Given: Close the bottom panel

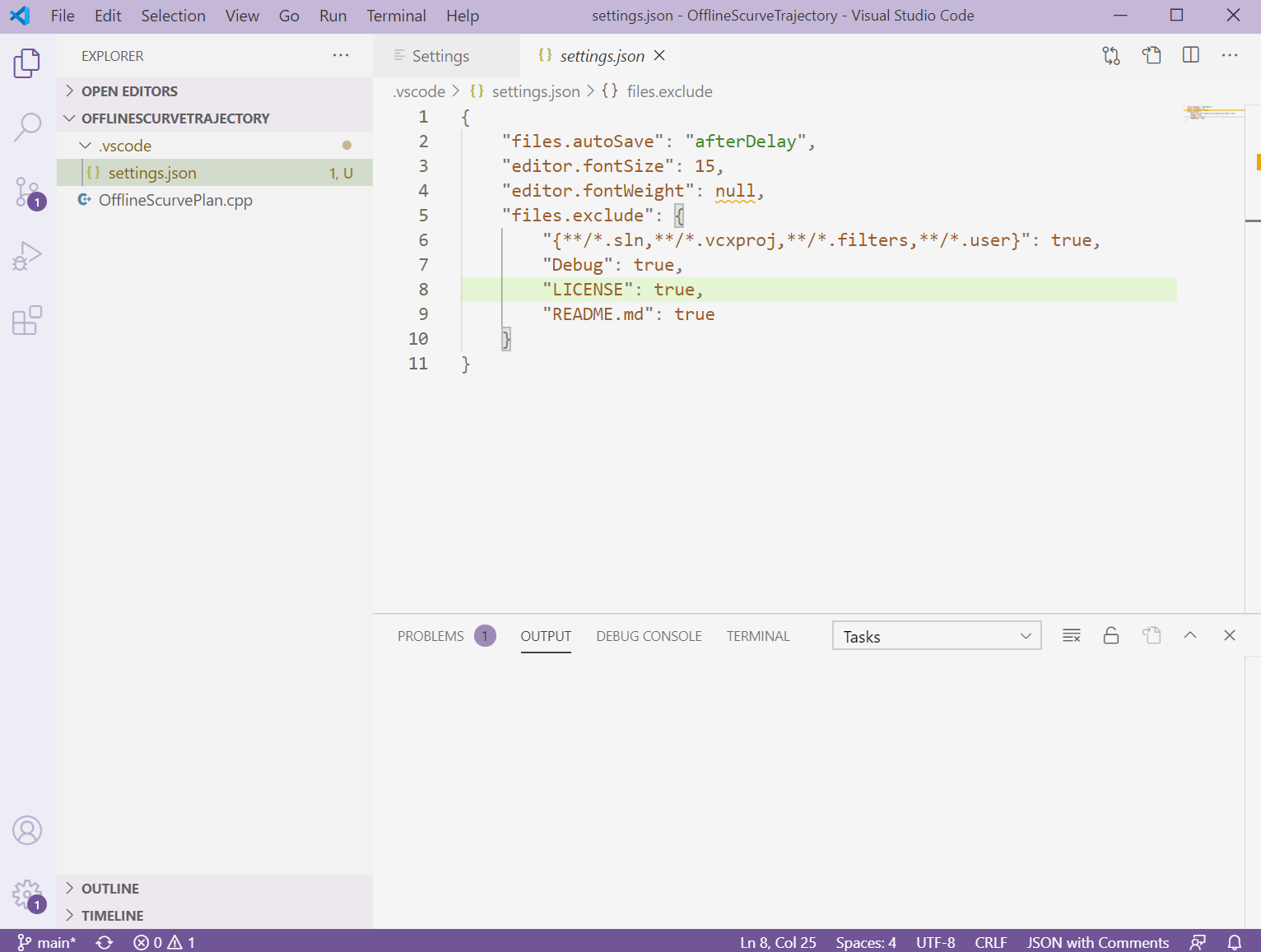Looking at the screenshot, I should point(1230,635).
